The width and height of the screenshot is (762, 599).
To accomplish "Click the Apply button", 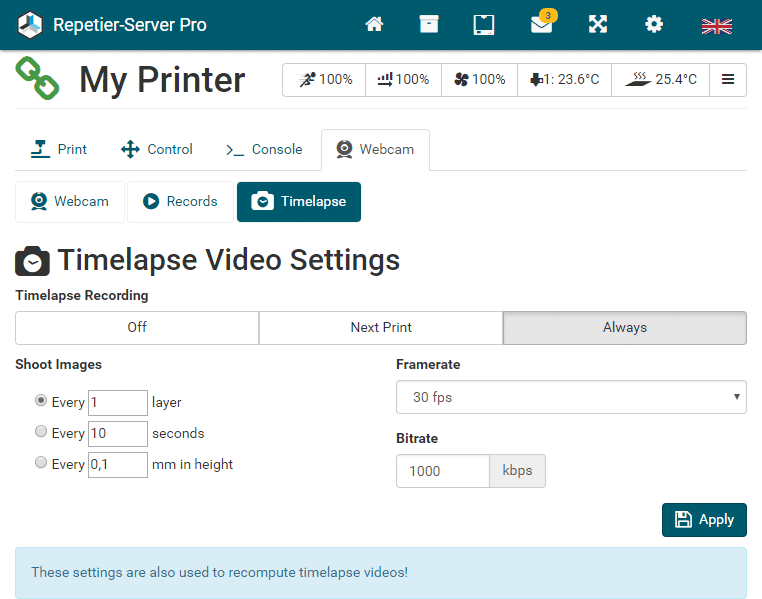I will 704,520.
